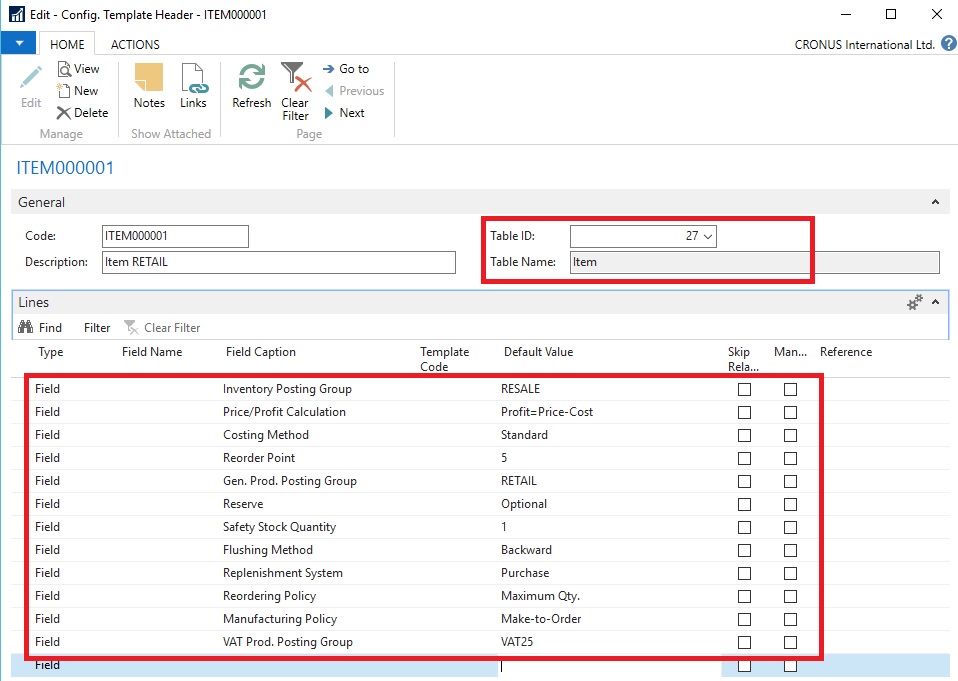Open the Table ID dropdown

pyautogui.click(x=708, y=236)
